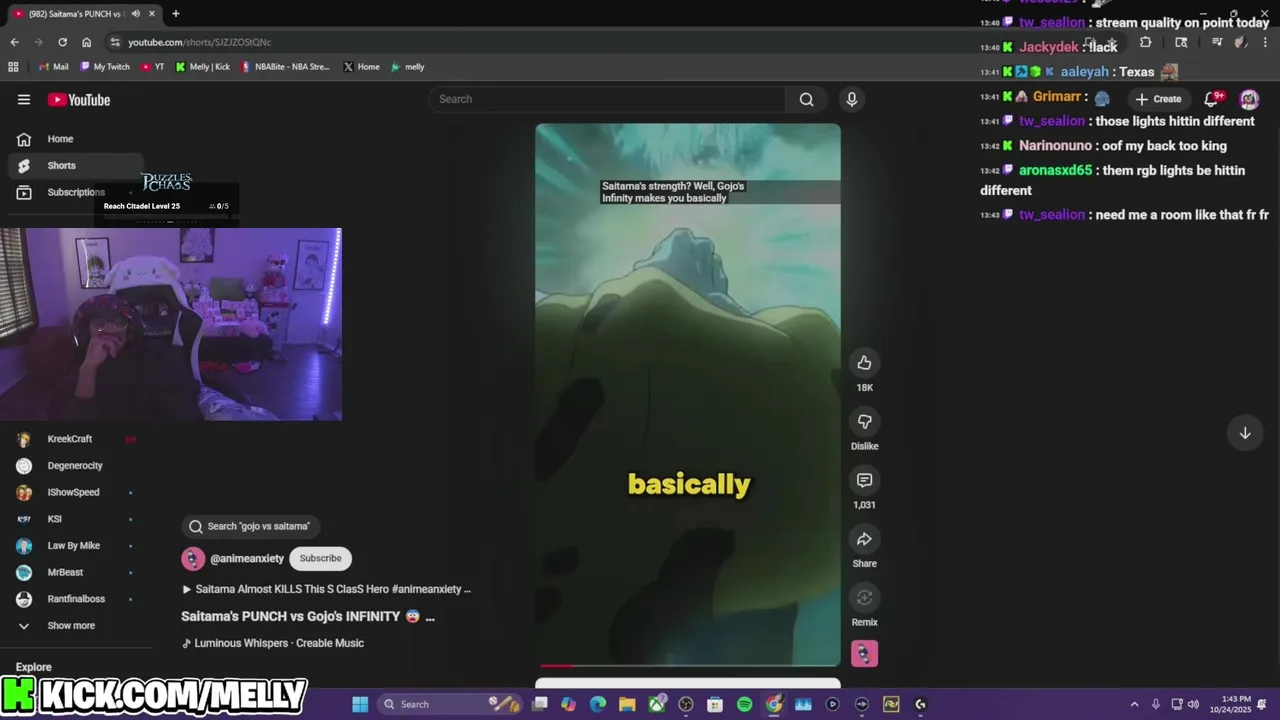
Task: Click the sound thumbnail below Remix
Action: 864,654
